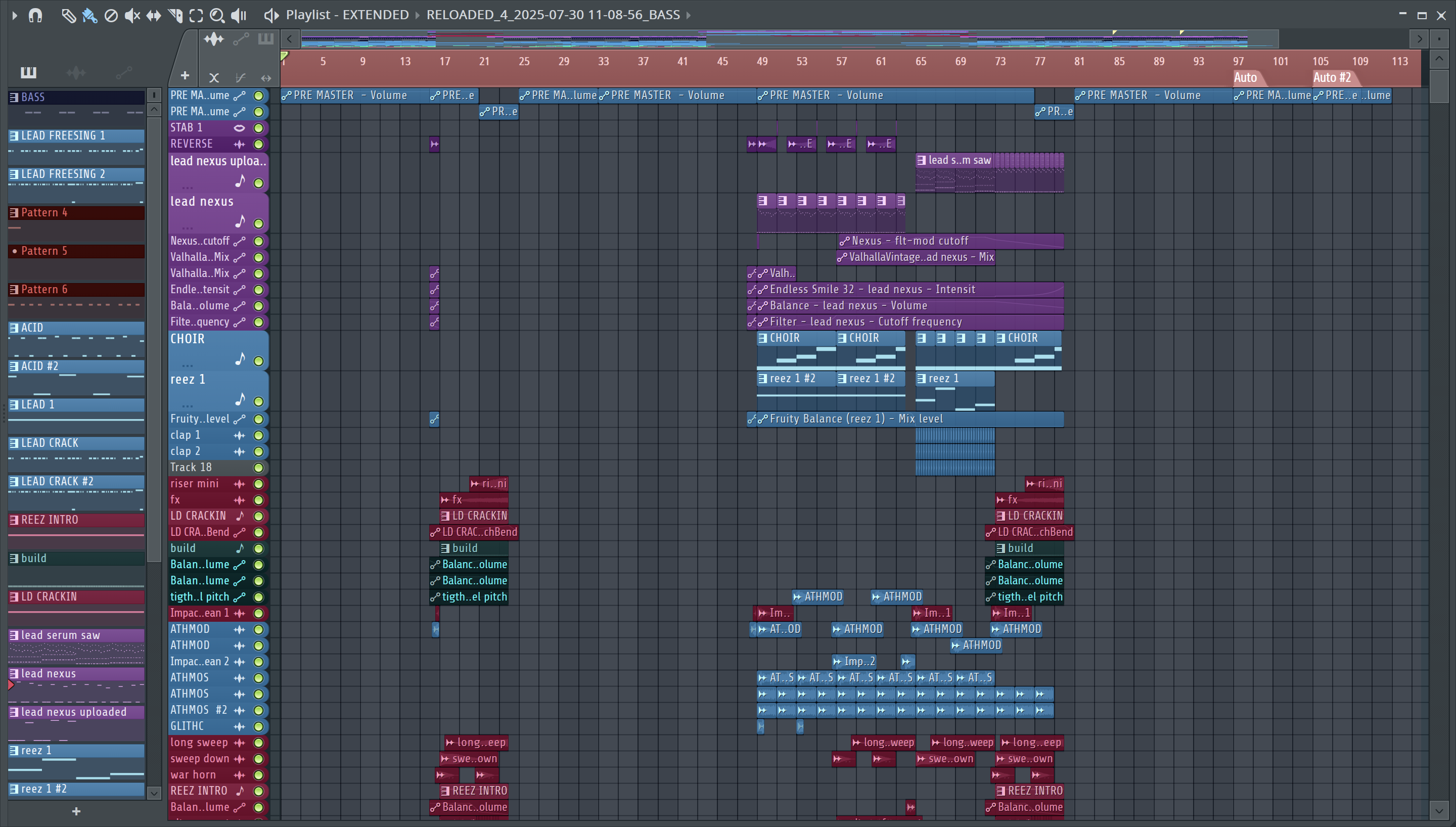
Task: Select the LEAD CRACK #2 pattern in picker
Action: [x=76, y=482]
